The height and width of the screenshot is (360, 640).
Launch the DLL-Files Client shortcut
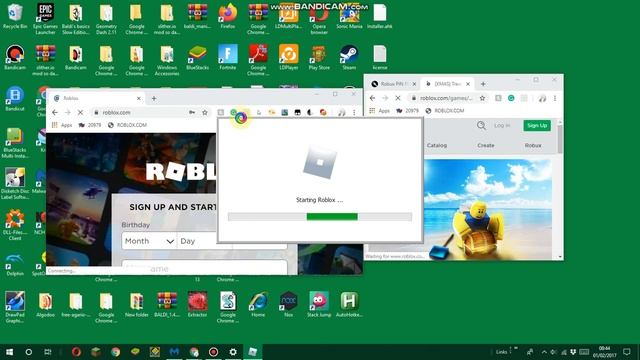(x=15, y=224)
